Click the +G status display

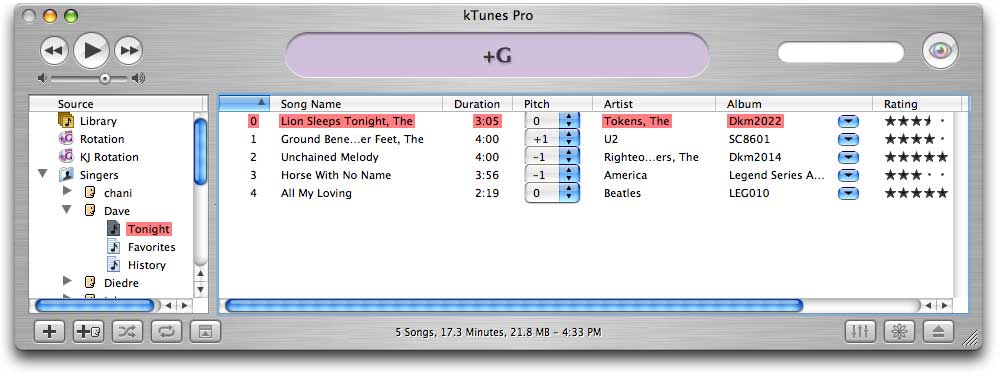tap(497, 55)
